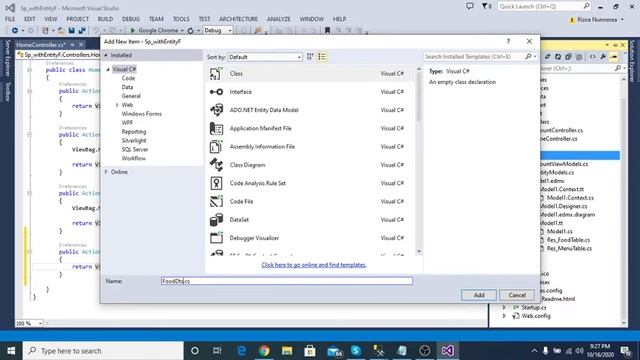Screen dimensions: 640x360
Task: Open the Server Explorer side tab
Action: click(x=7, y=58)
